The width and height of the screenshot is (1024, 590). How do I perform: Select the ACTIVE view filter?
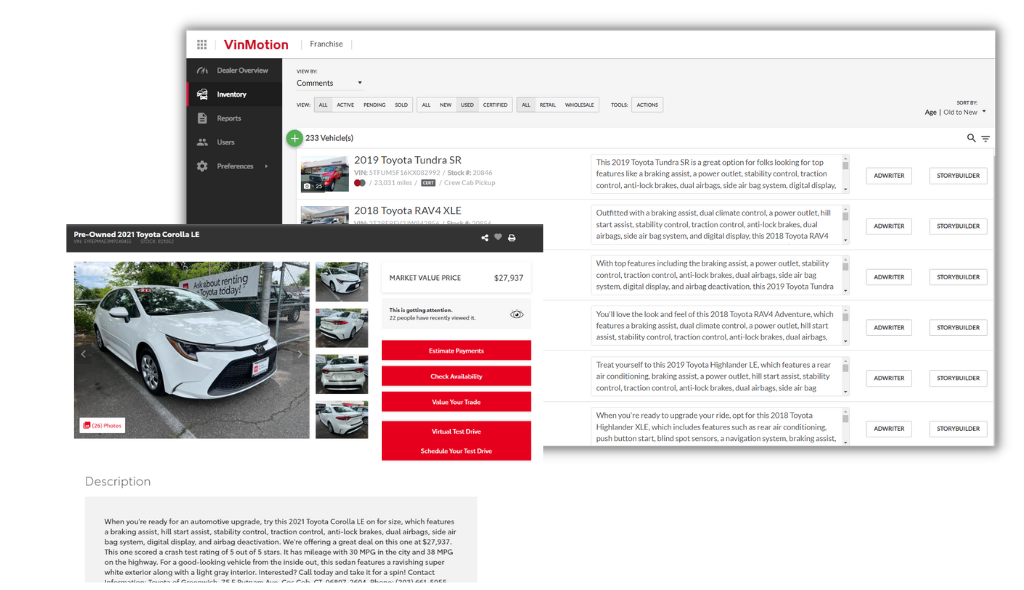point(345,105)
